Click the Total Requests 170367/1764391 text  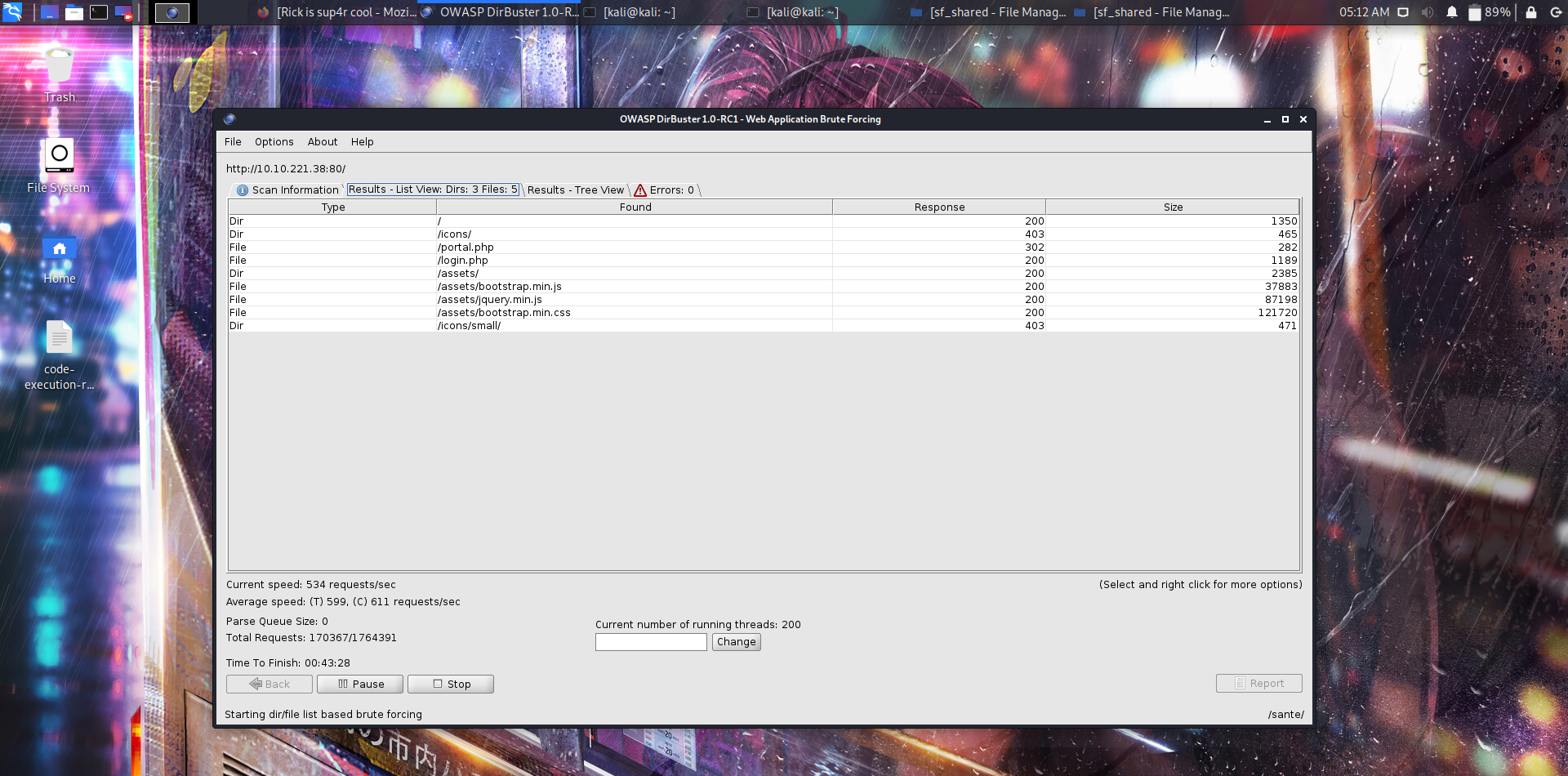point(311,638)
